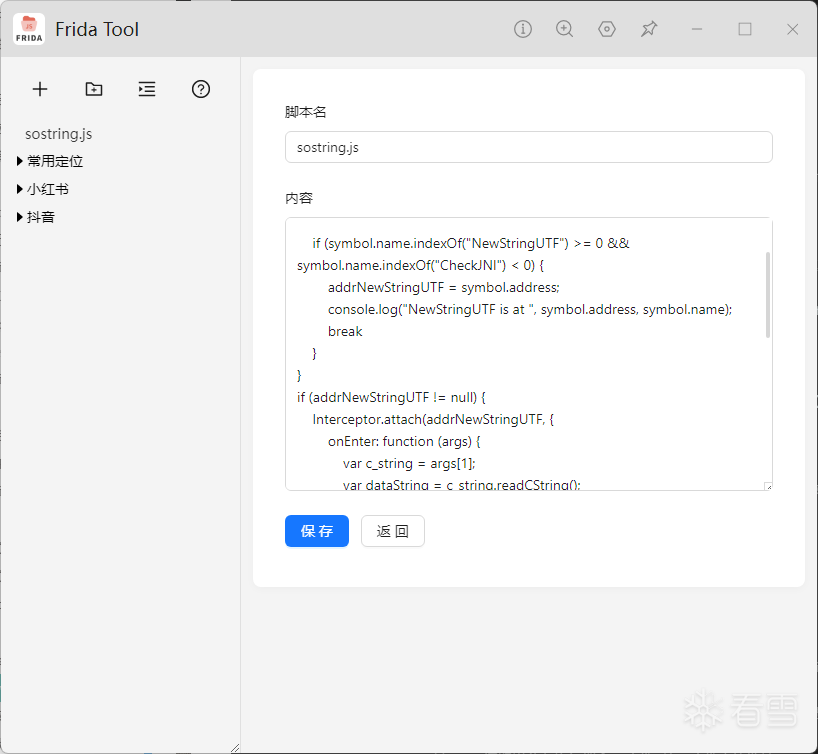
Task: Minimize the Frida Tool window
Action: (x=697, y=29)
